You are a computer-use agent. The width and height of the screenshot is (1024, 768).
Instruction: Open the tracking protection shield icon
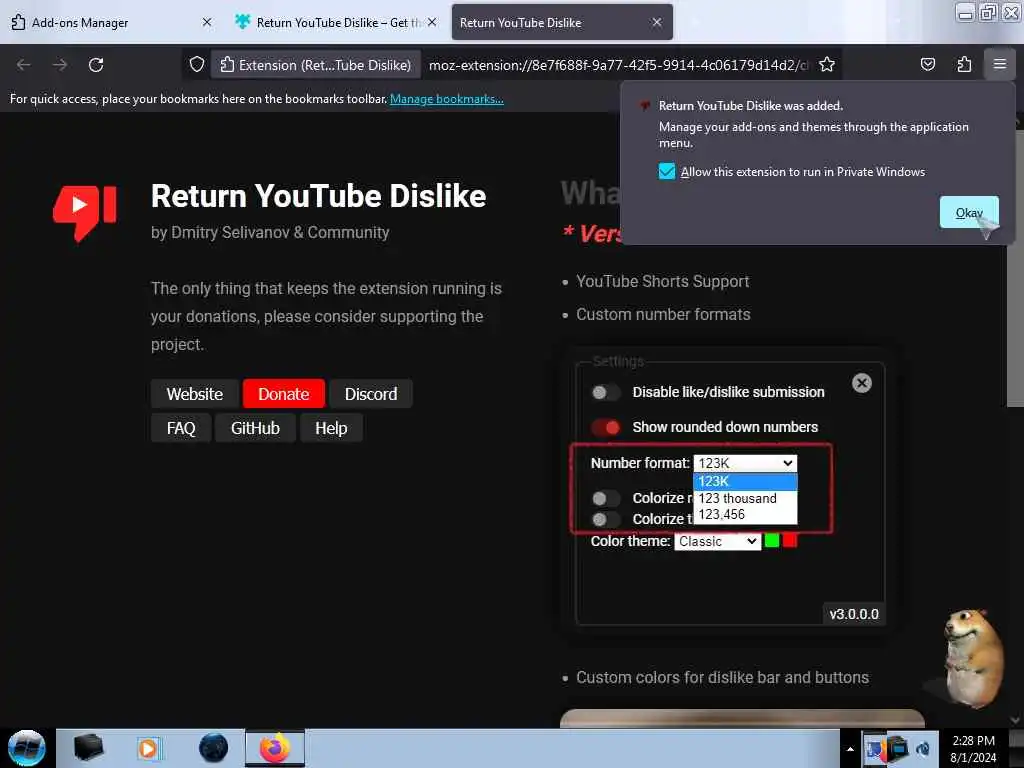[x=197, y=65]
